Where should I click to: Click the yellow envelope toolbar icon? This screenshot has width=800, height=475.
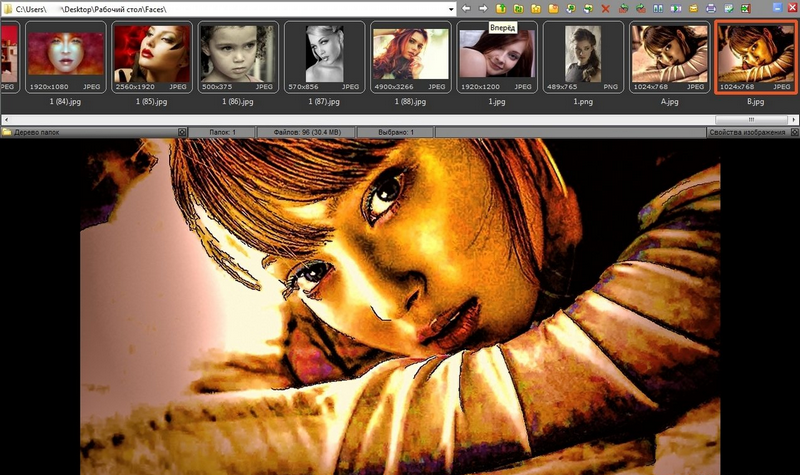[x=693, y=8]
